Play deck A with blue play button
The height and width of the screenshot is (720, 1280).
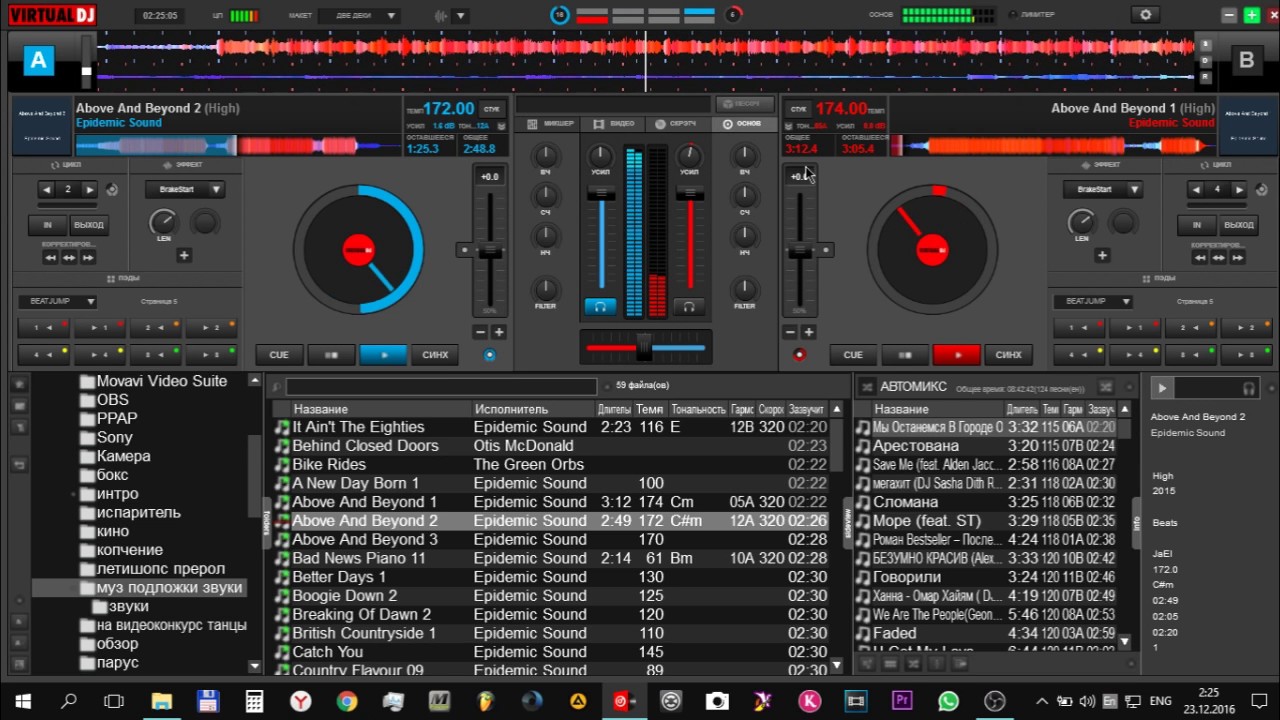[383, 354]
